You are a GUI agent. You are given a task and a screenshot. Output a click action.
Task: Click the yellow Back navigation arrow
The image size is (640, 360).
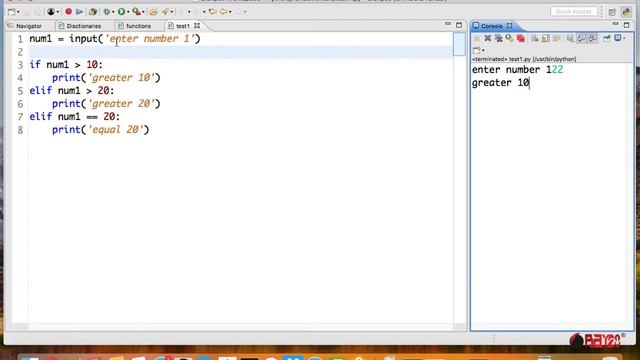212,12
